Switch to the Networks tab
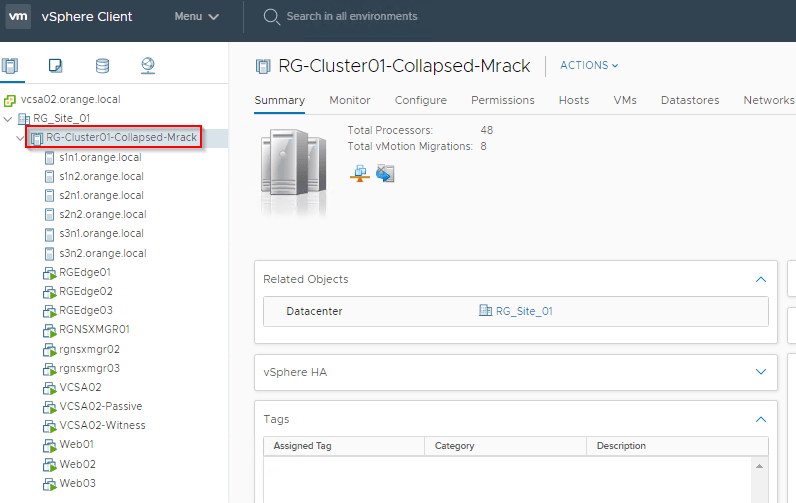796x503 pixels. 769,100
